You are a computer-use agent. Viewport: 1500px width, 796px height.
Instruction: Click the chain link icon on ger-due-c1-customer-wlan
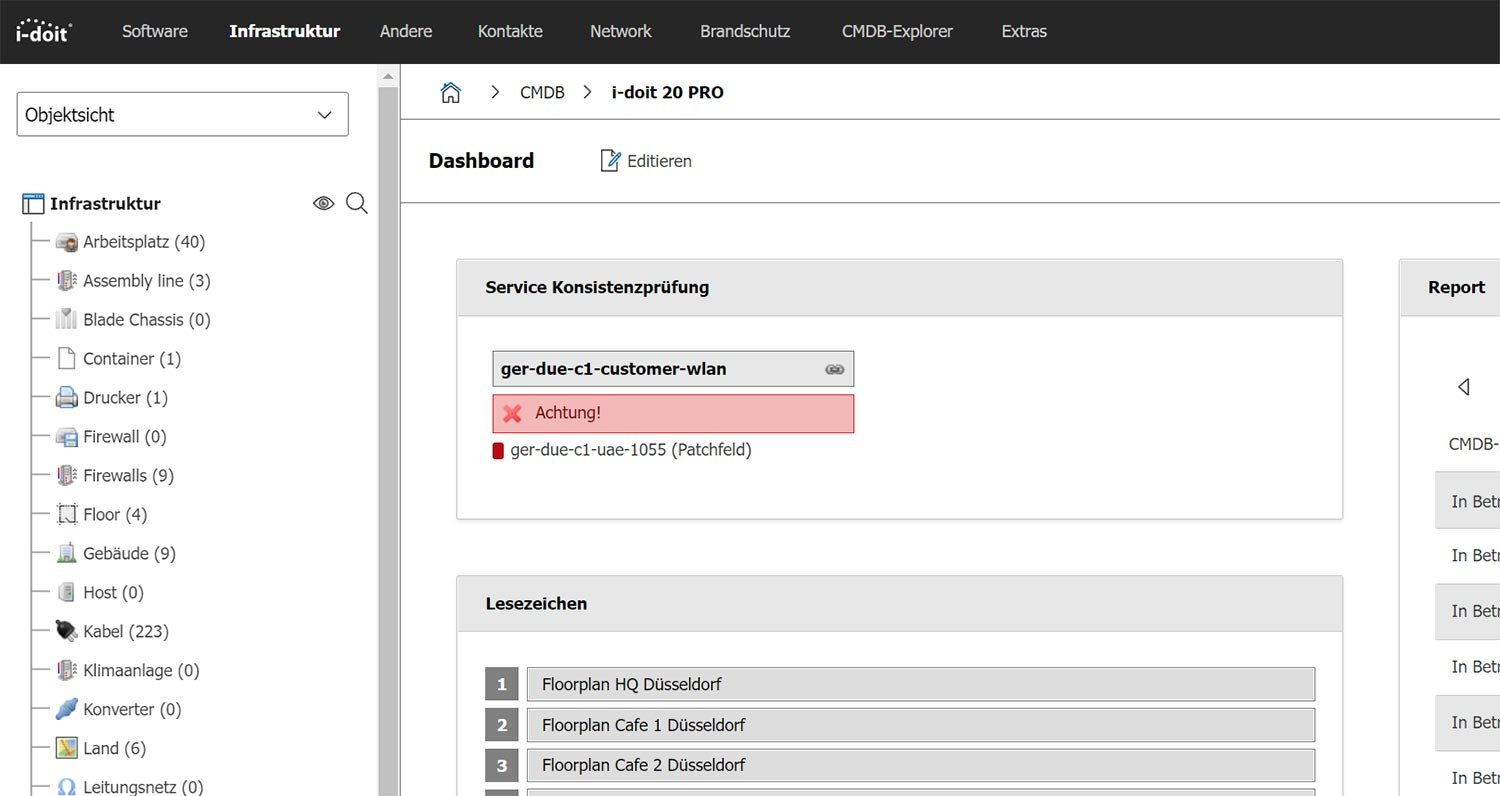pyautogui.click(x=834, y=369)
